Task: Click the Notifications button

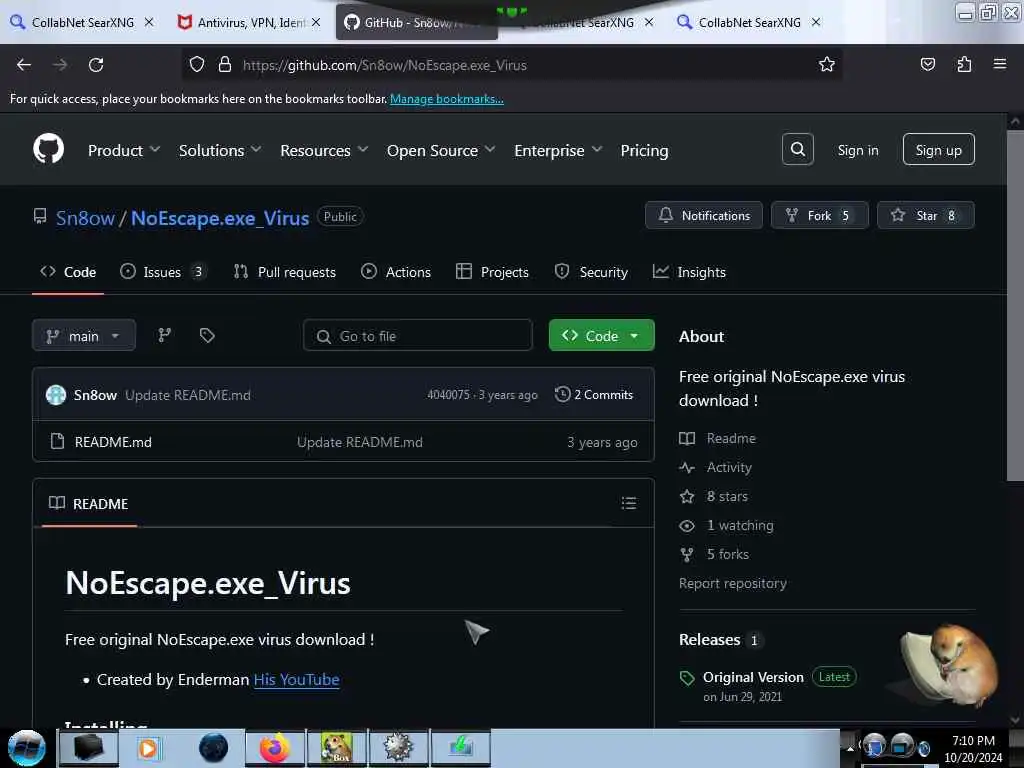Action: point(703,215)
